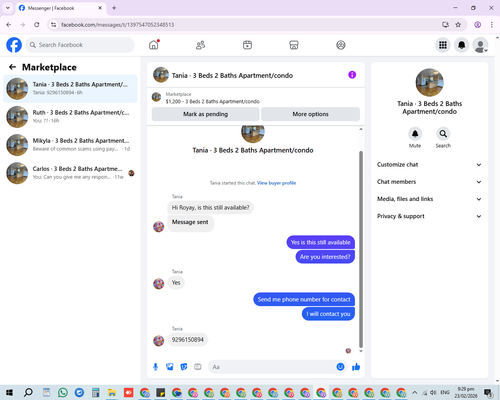
Task: Click the 'Are you interested?' message
Action: [325, 257]
